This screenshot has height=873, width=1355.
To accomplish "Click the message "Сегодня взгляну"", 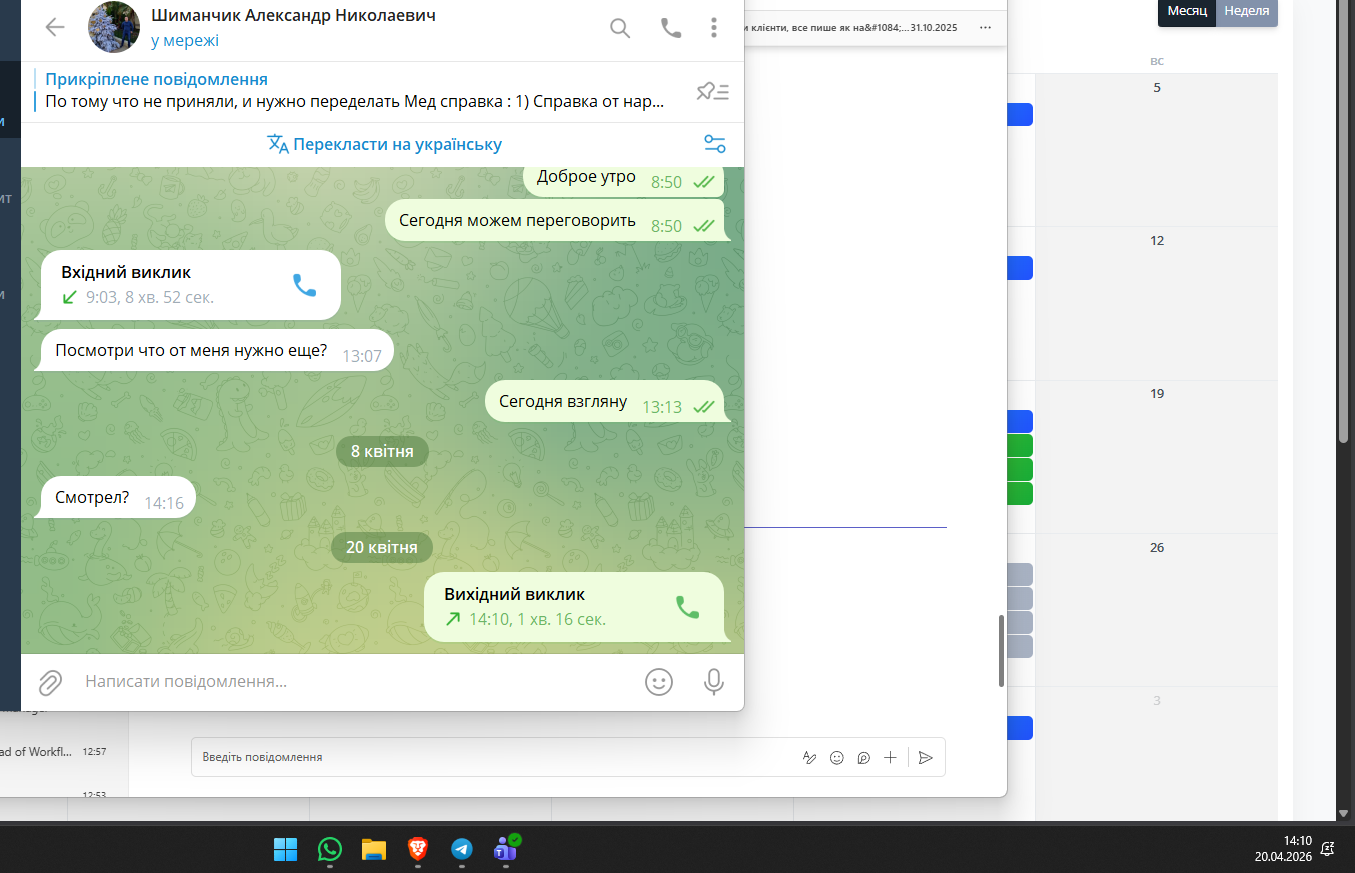I will (x=605, y=402).
